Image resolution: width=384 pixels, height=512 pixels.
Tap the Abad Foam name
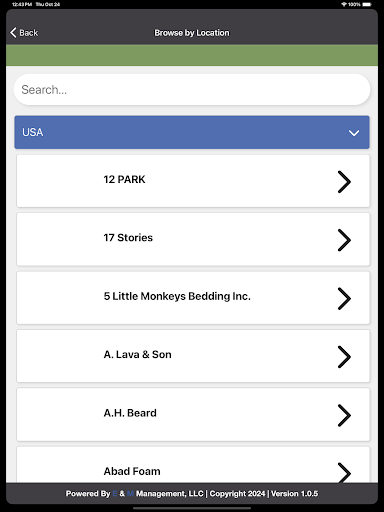[132, 471]
